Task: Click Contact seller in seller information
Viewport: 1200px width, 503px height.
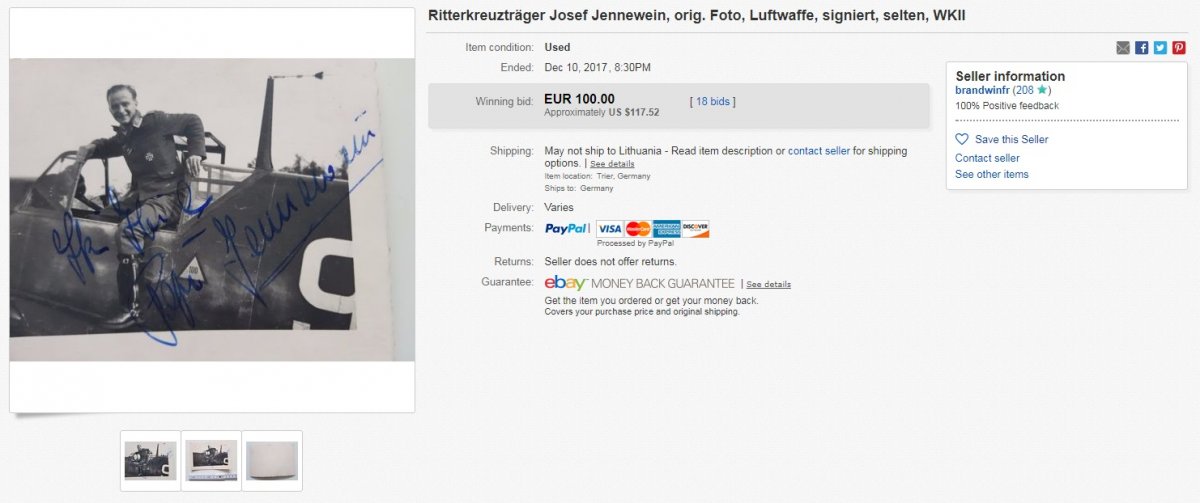Action: pyautogui.click(x=987, y=158)
